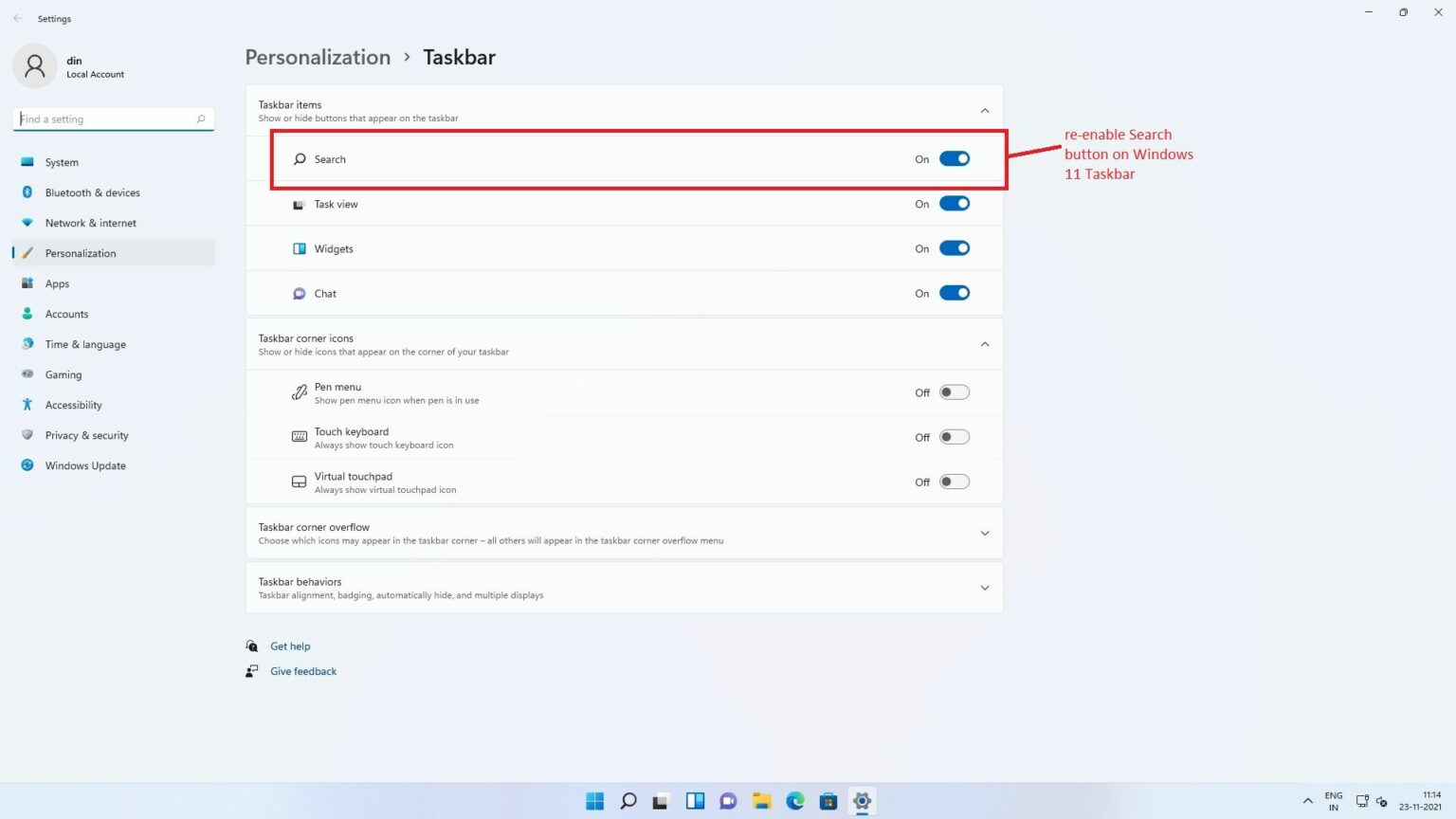
Task: Open Bluetooth & devices settings
Action: coord(92,192)
